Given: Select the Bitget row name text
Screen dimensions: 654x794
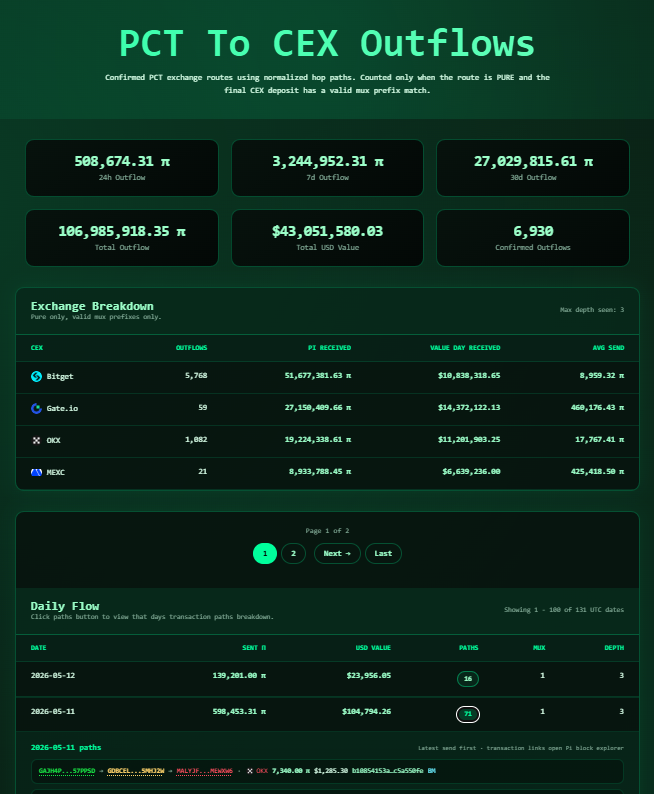Looking at the screenshot, I should point(60,376).
